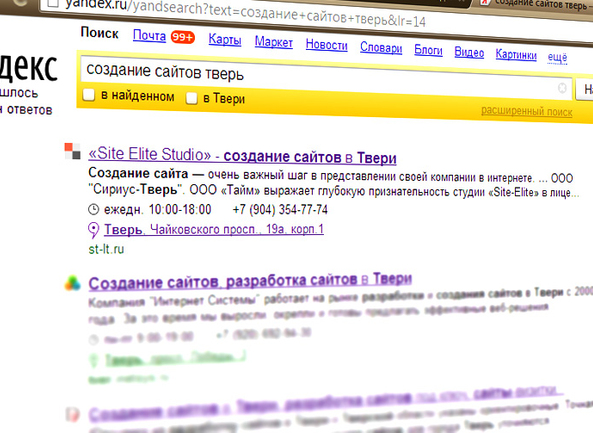
Task: Open "Site Elite Studio" result title link
Action: pos(242,155)
